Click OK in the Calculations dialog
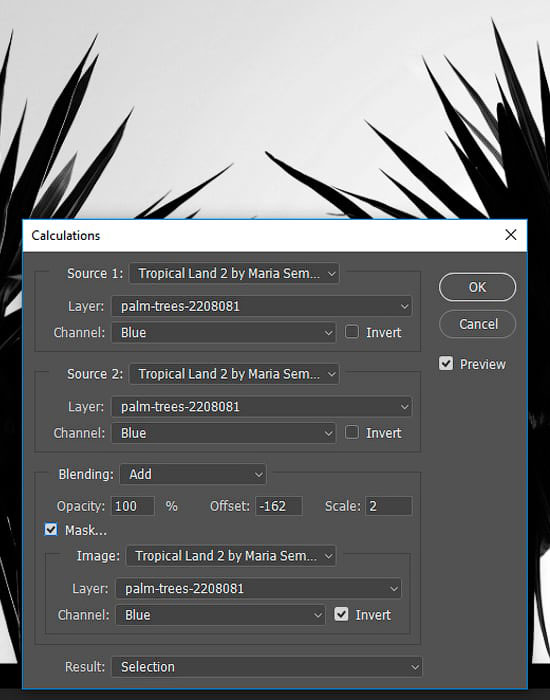 [x=477, y=287]
